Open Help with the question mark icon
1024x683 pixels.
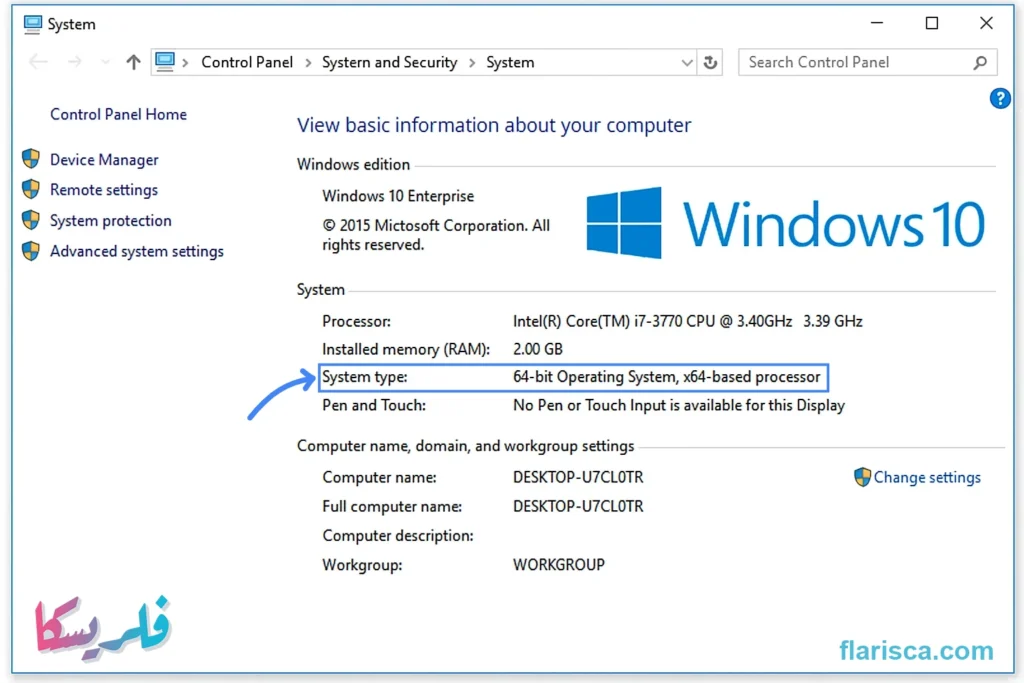coord(1000,99)
